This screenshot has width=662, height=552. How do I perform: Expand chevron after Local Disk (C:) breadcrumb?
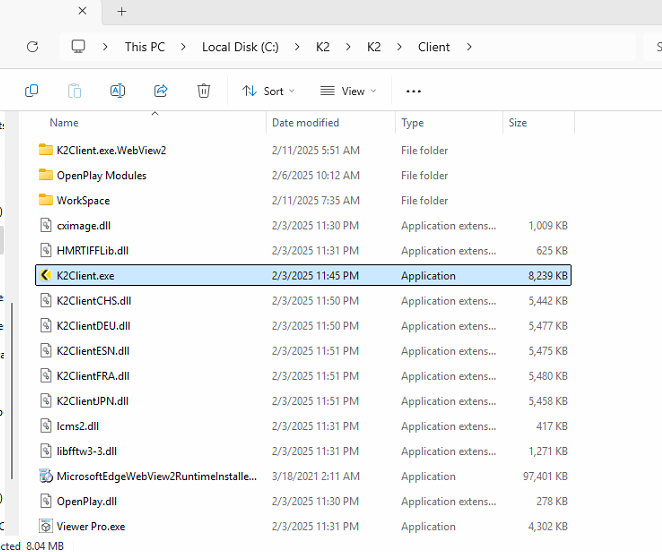[297, 47]
